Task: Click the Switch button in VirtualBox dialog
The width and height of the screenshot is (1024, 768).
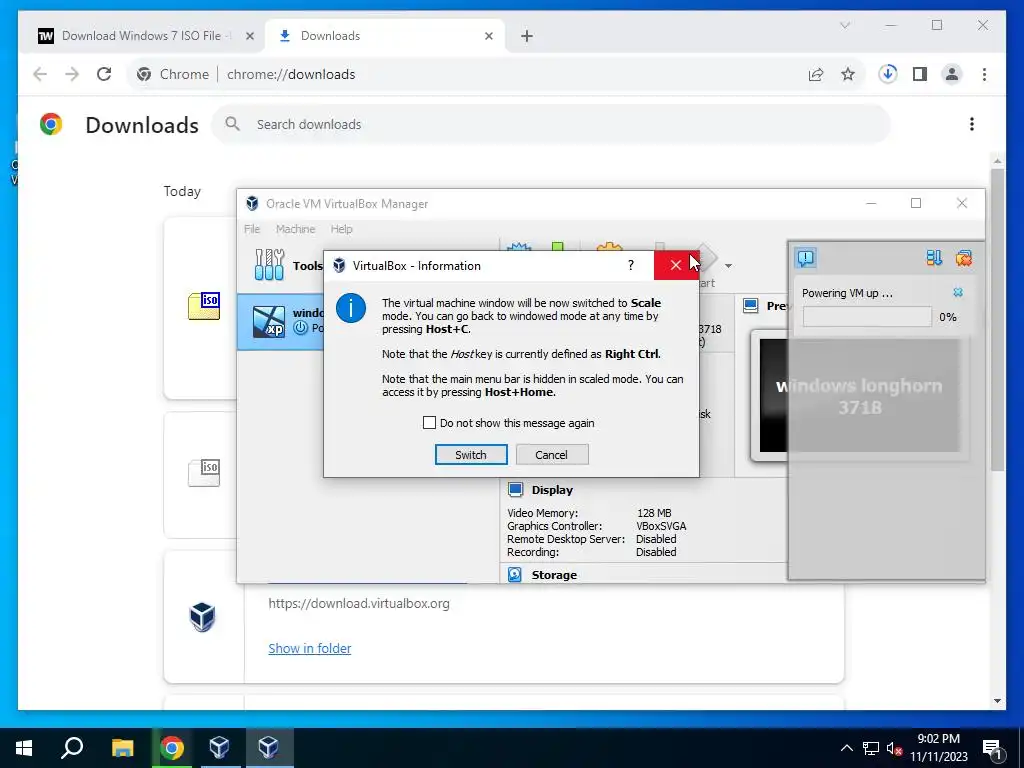Action: (x=471, y=455)
